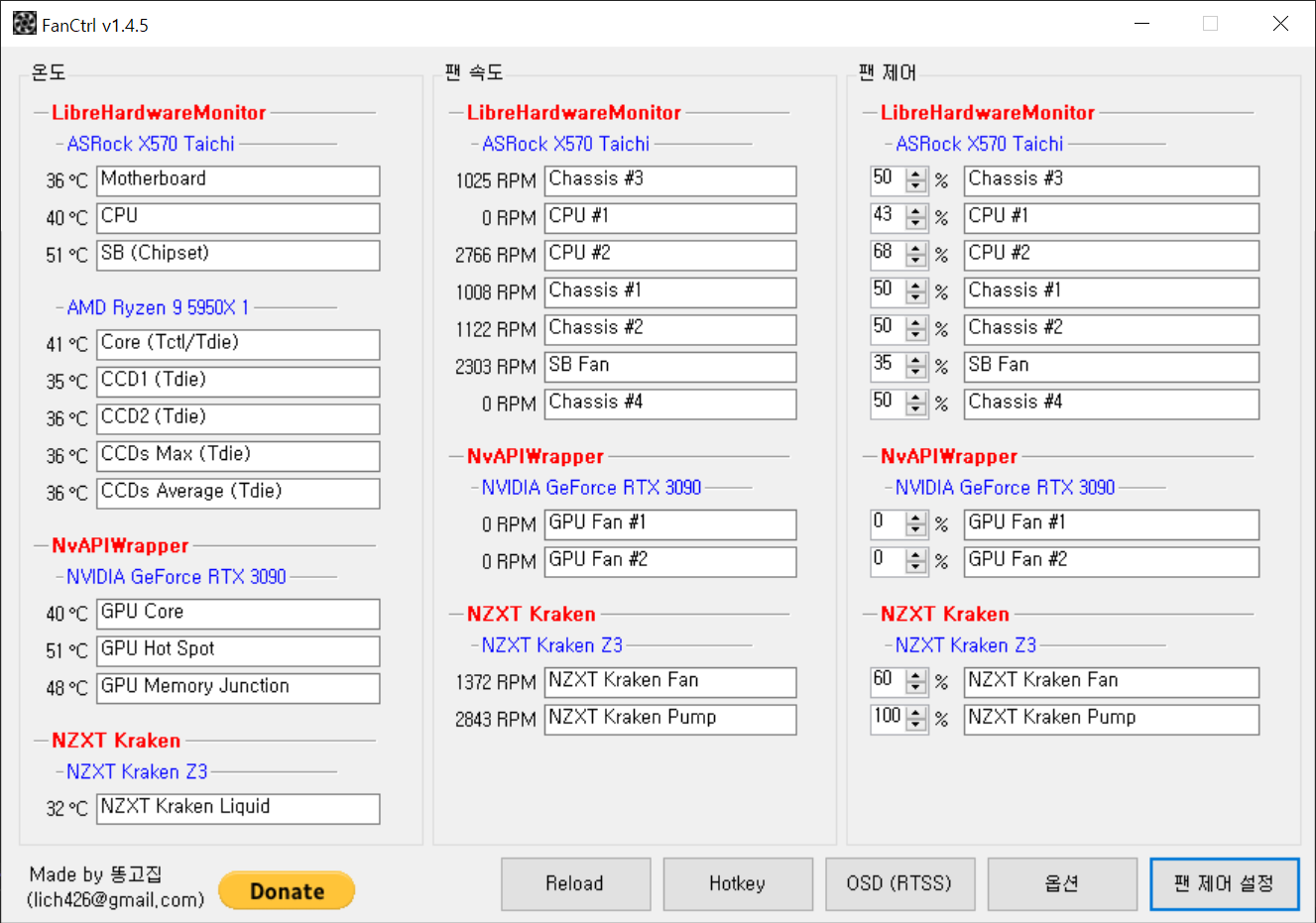Select the CCD1 (Tdie) name field
This screenshot has width=1316, height=923.
click(238, 382)
